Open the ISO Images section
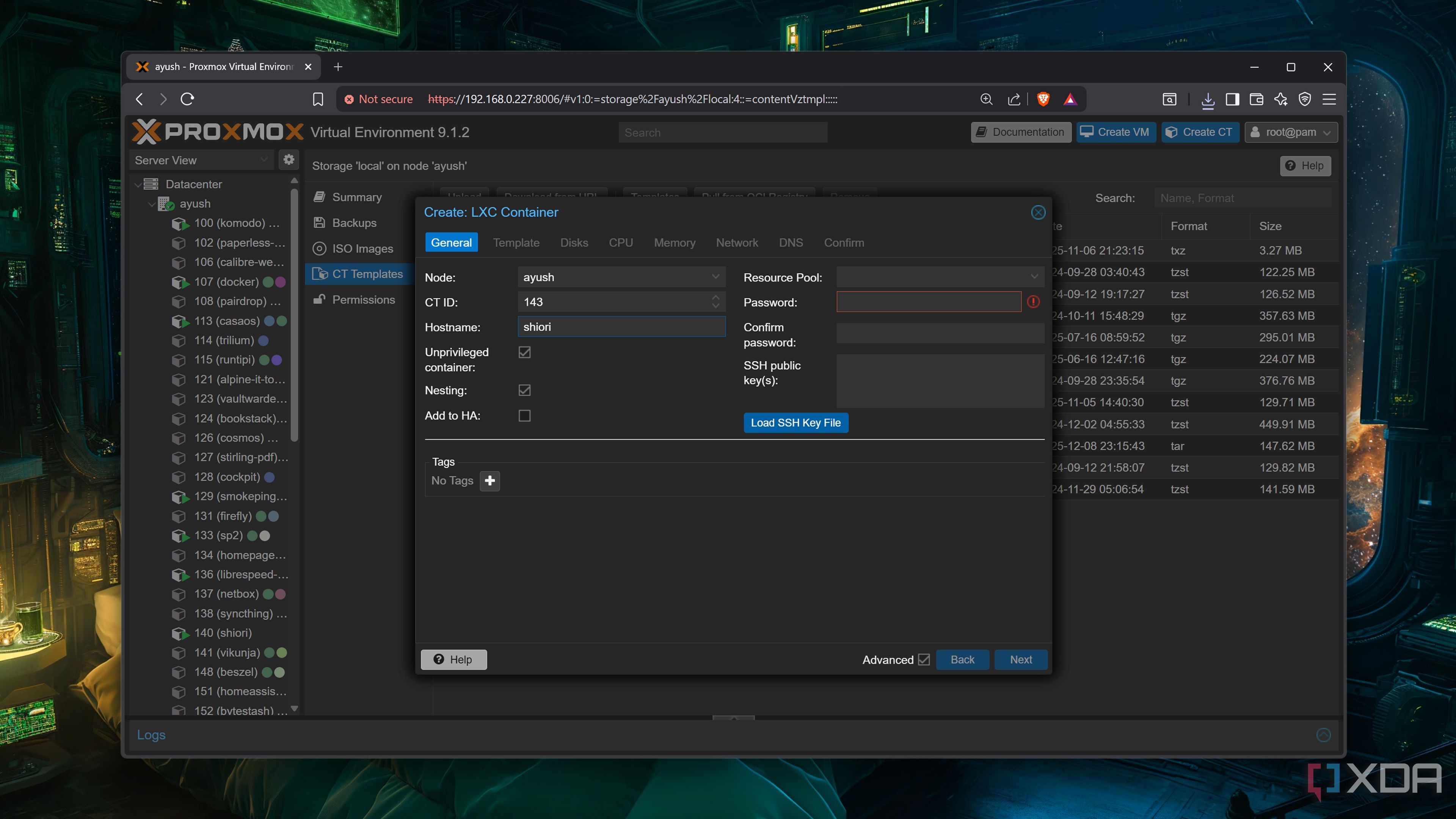Image resolution: width=1456 pixels, height=819 pixels. [362, 249]
